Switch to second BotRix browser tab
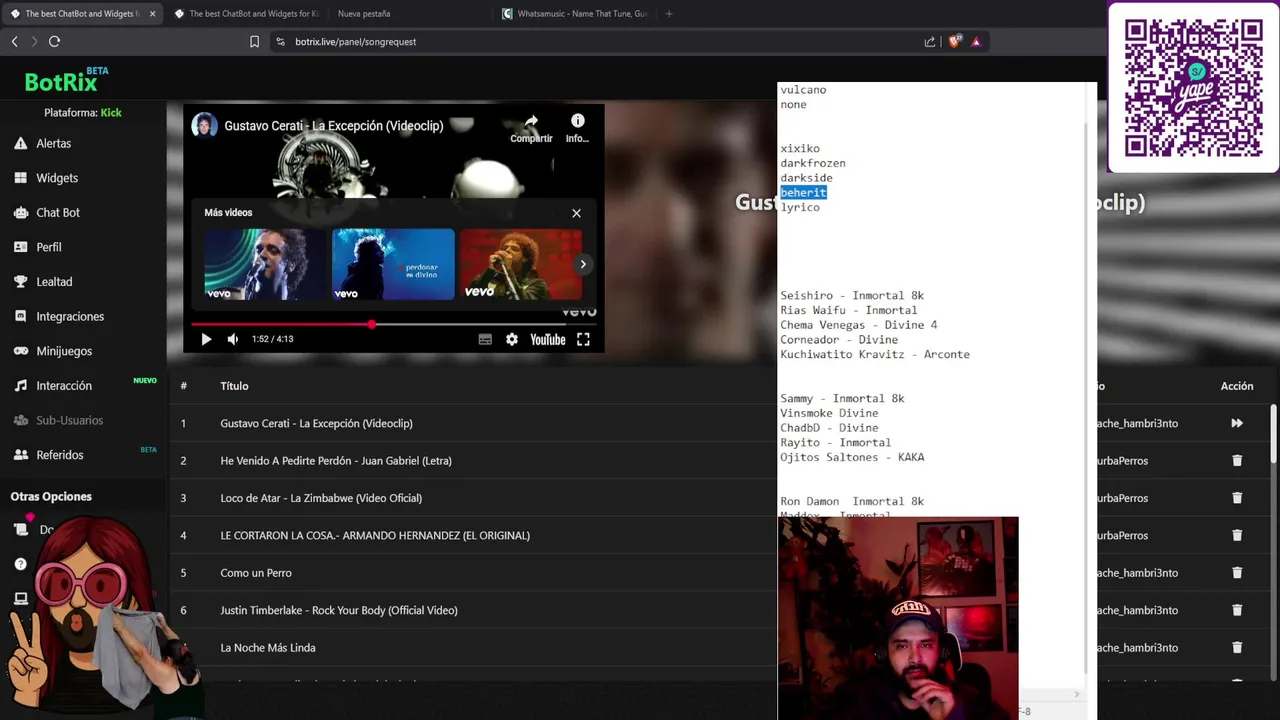 pos(247,14)
